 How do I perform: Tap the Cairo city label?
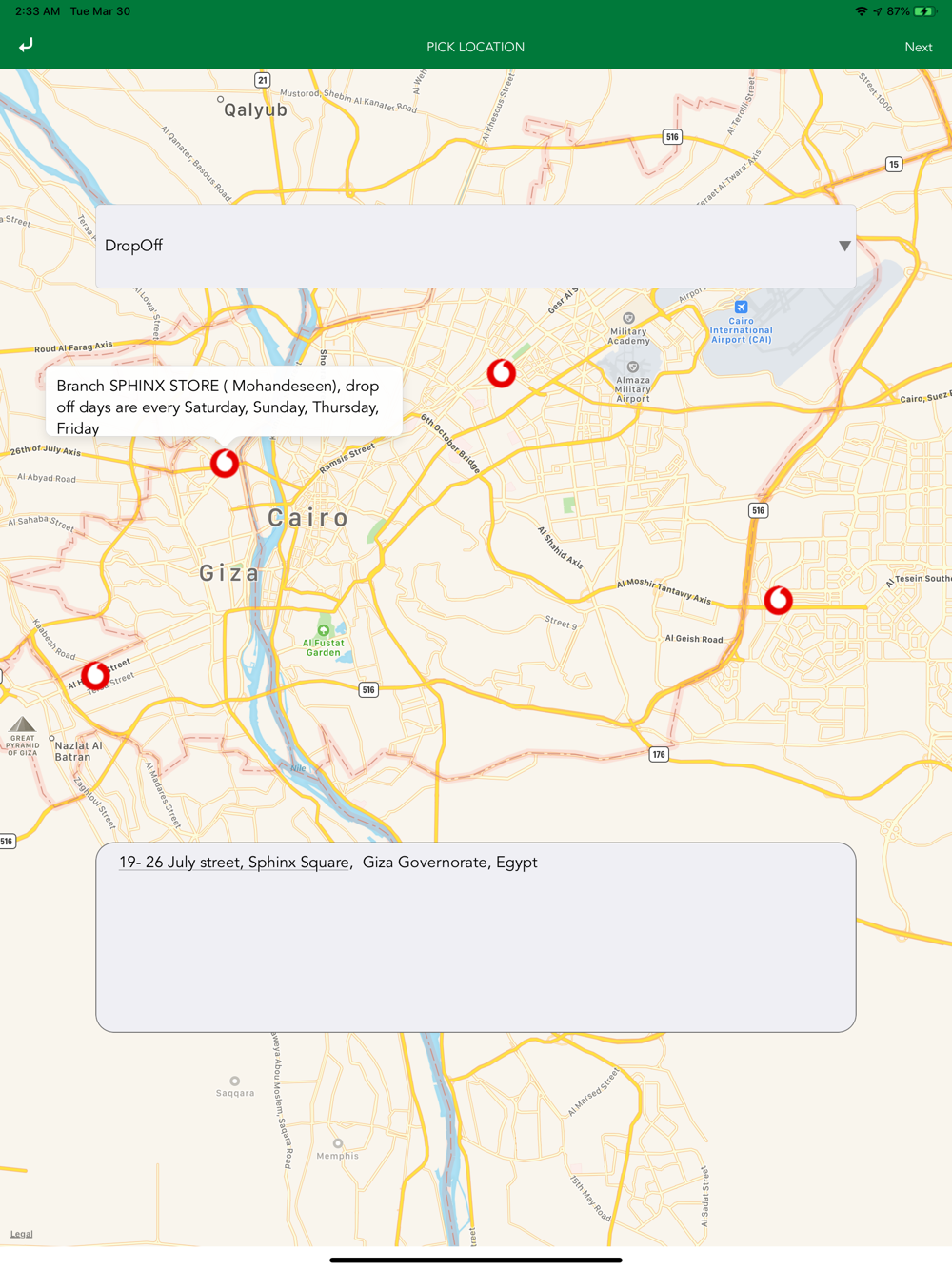tap(308, 518)
